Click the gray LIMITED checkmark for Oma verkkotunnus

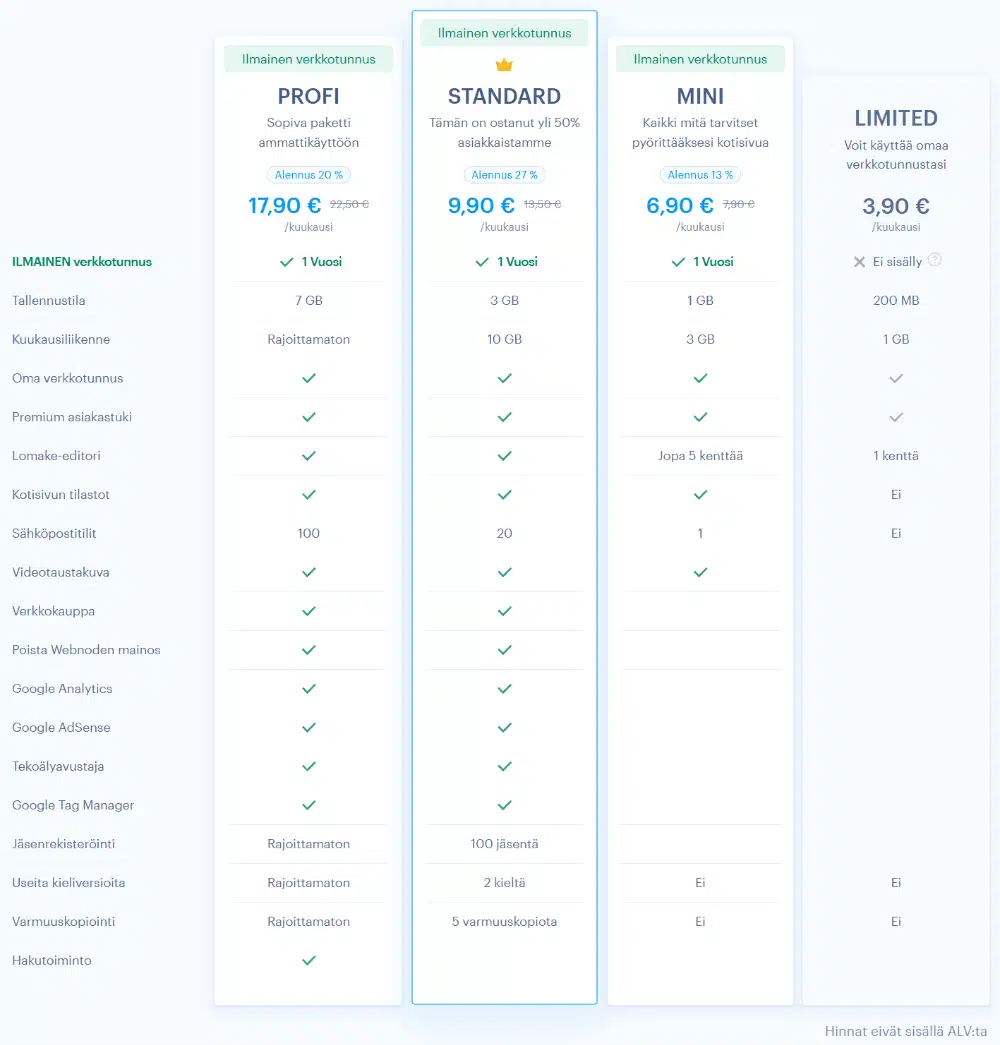coord(896,378)
